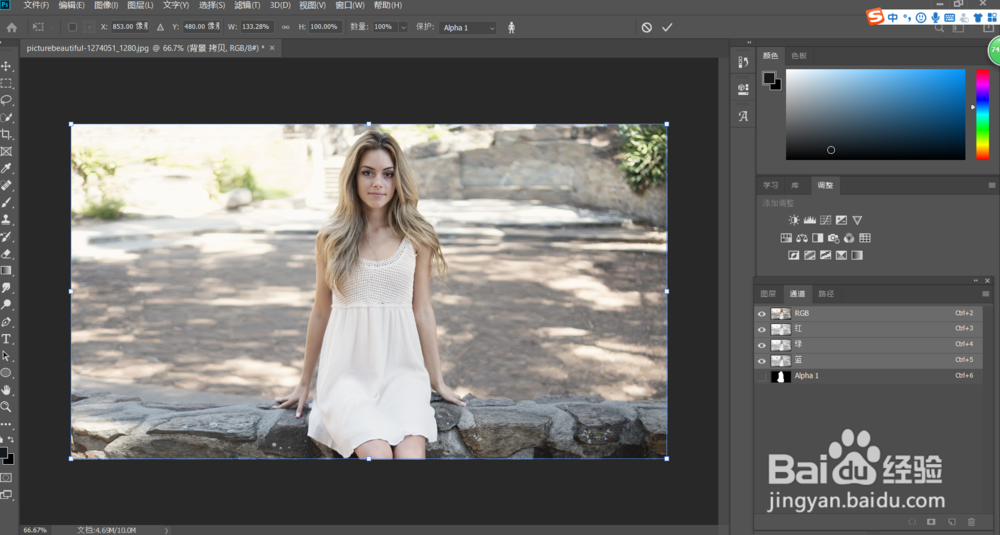This screenshot has width=1000, height=535.
Task: Select the Rectangular Marquee tool
Action: 6,84
